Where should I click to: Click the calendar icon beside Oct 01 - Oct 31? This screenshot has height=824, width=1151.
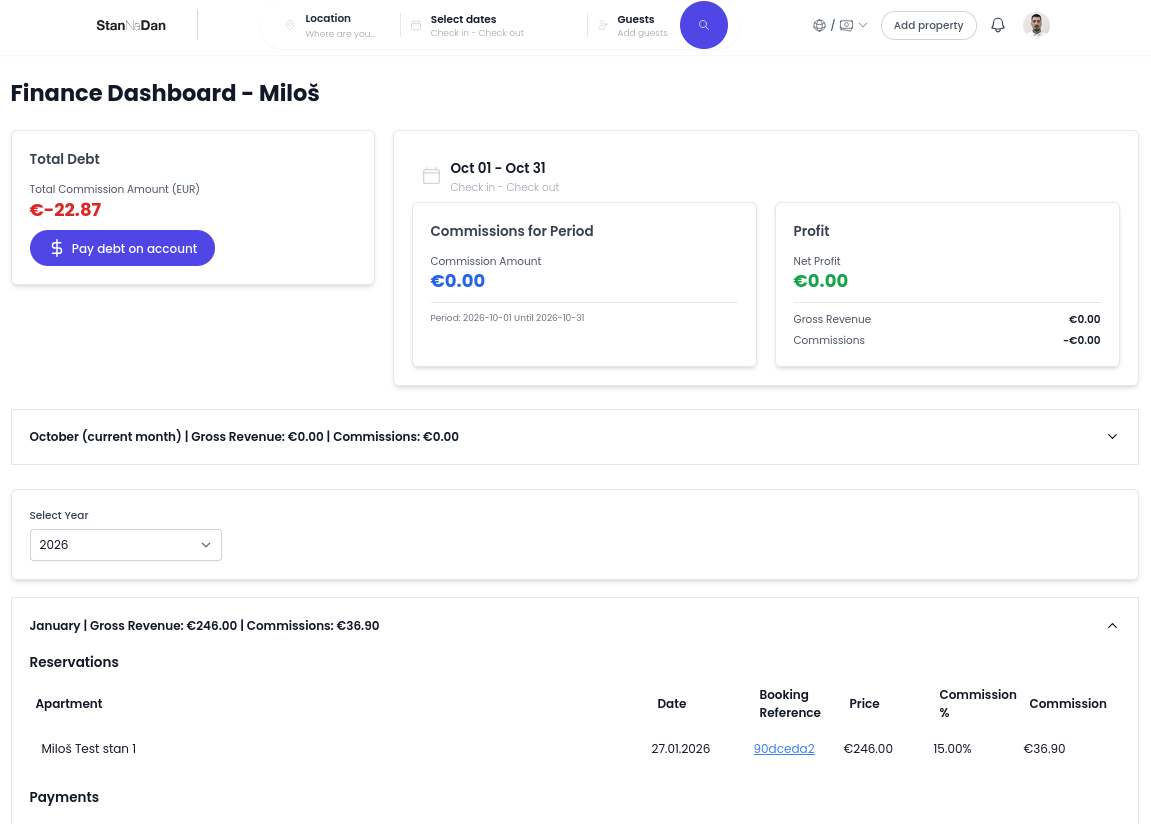pos(432,175)
